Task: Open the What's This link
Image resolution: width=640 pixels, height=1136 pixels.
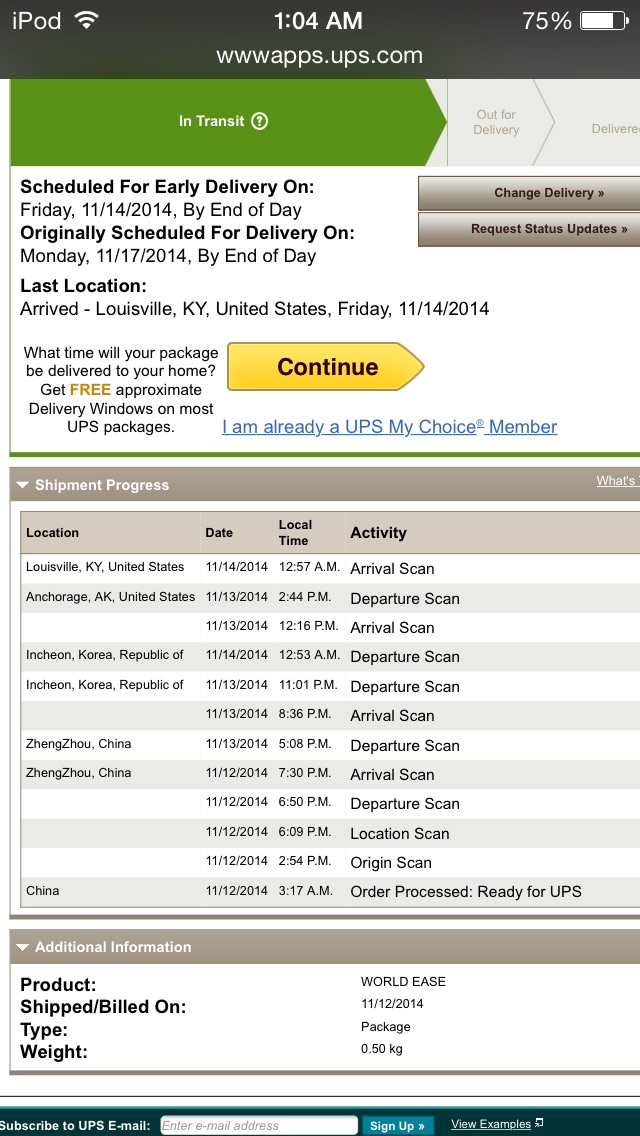Action: coord(618,481)
